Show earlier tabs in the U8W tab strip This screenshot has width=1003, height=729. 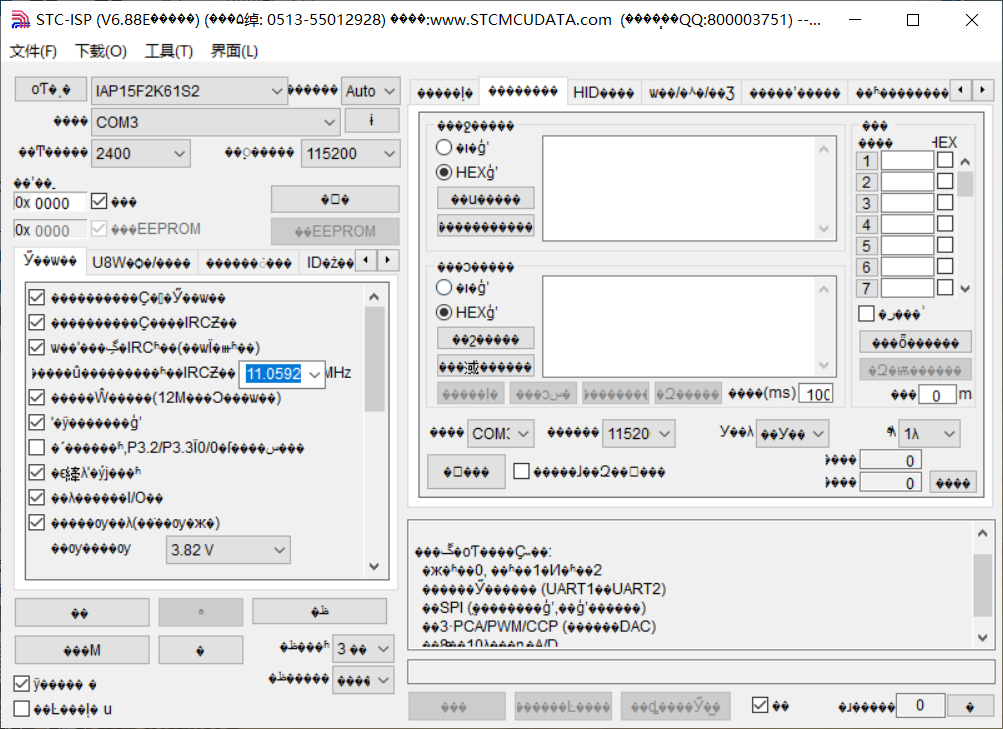coord(365,260)
